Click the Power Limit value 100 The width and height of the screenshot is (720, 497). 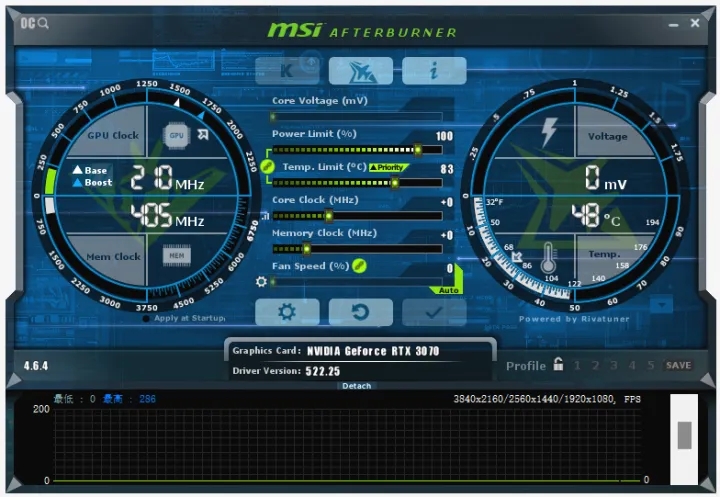coord(444,136)
